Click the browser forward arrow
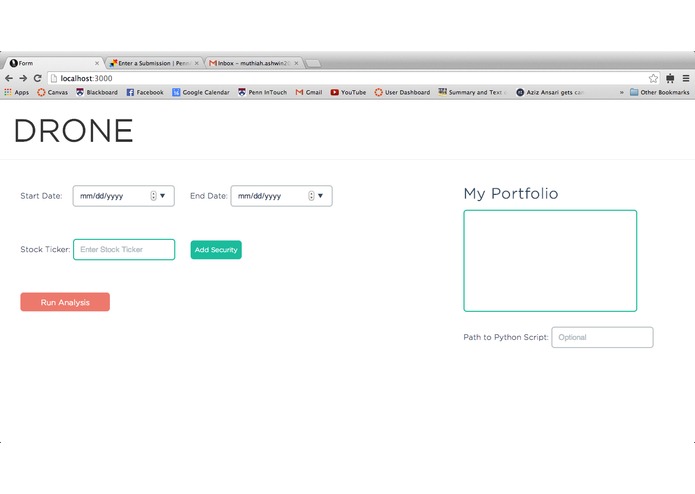This screenshot has width=695, height=494. [23, 78]
